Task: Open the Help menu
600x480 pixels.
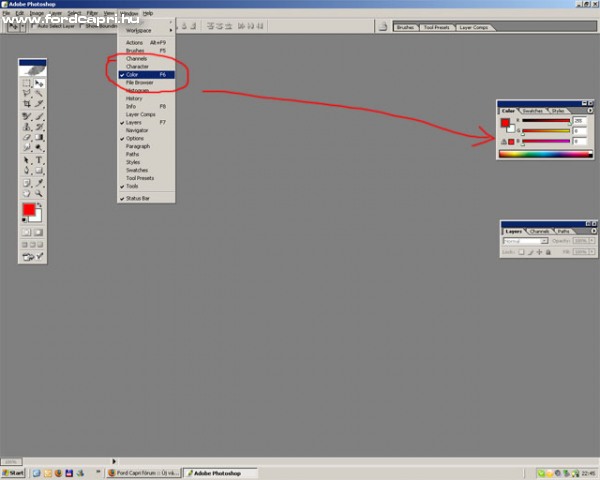Action: 148,13
